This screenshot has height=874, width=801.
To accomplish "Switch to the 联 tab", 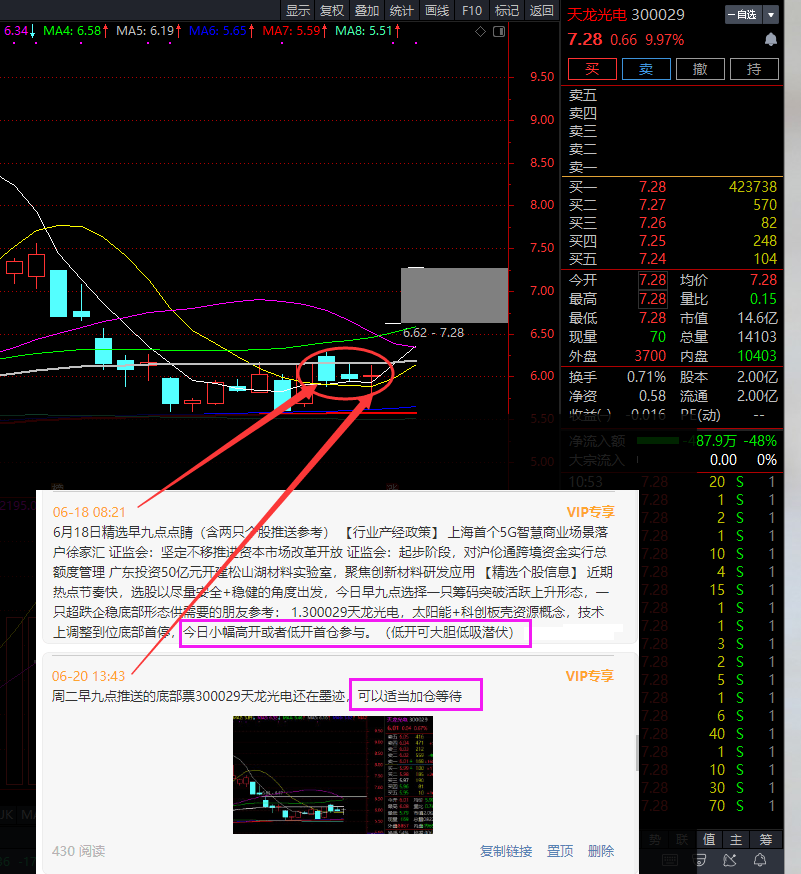I will [x=682, y=839].
